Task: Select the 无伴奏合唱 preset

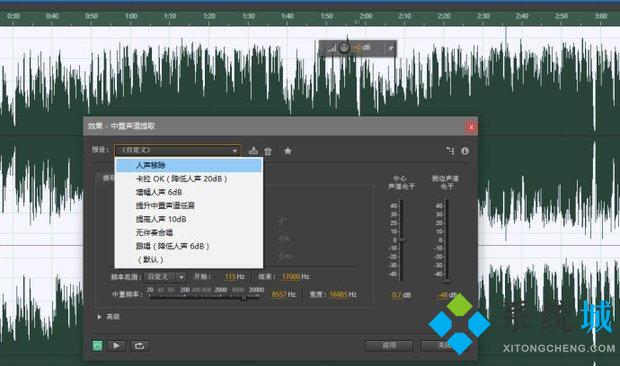Action: [x=189, y=232]
